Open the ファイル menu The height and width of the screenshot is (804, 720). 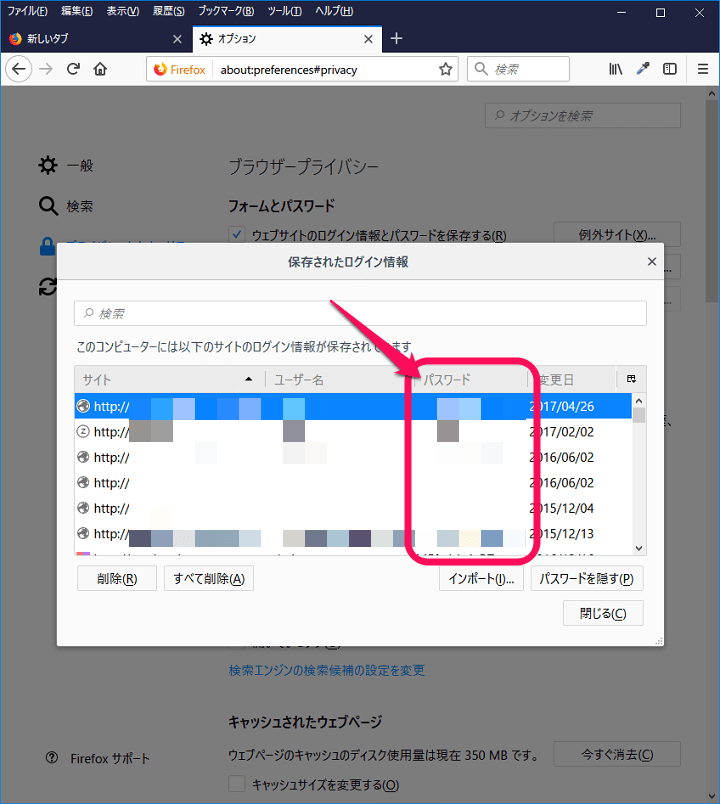click(x=27, y=11)
